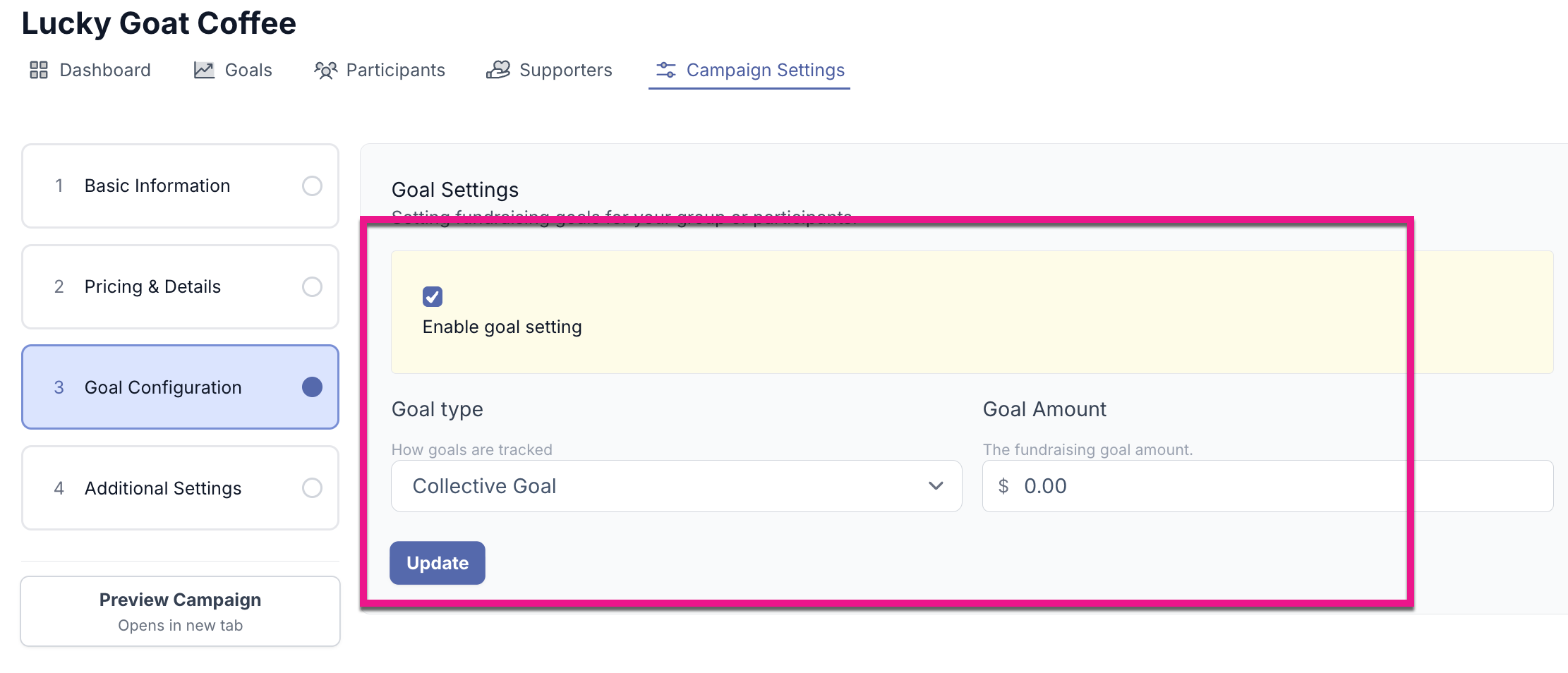Click the Lucky Goat Coffee heading
The height and width of the screenshot is (673, 1568).
[x=159, y=23]
